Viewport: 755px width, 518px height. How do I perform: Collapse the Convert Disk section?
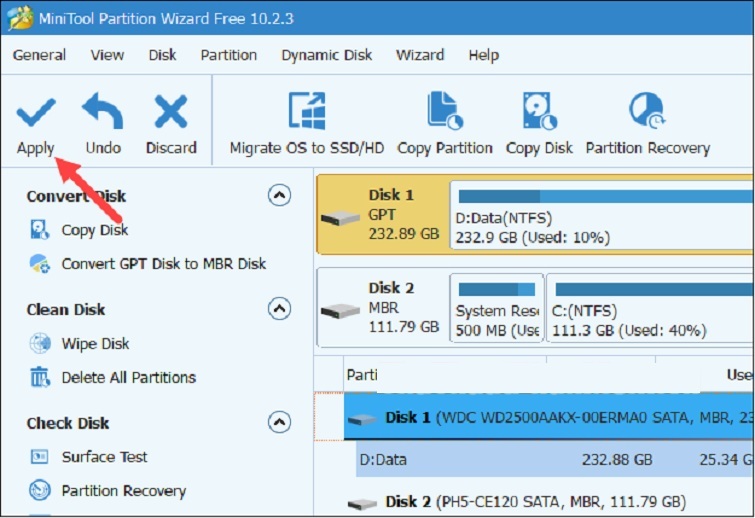280,196
